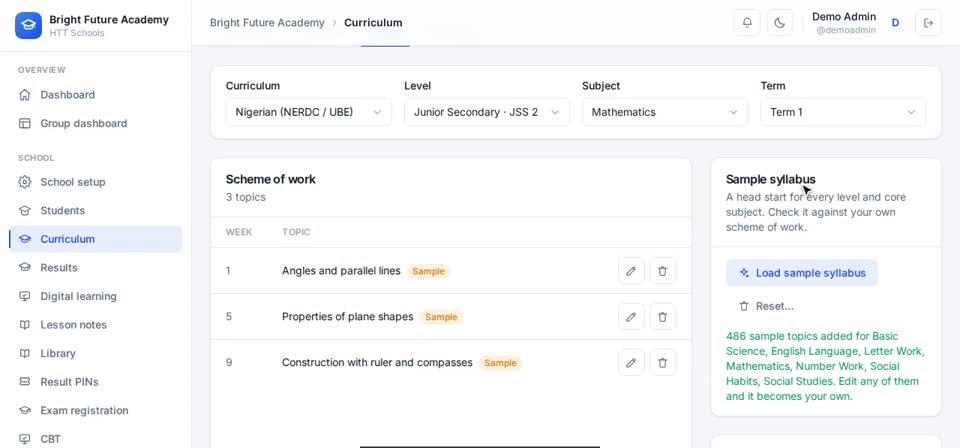Screen dimensions: 960x448
Task: Open the Term dropdown showing Term 1
Action: click(x=843, y=113)
